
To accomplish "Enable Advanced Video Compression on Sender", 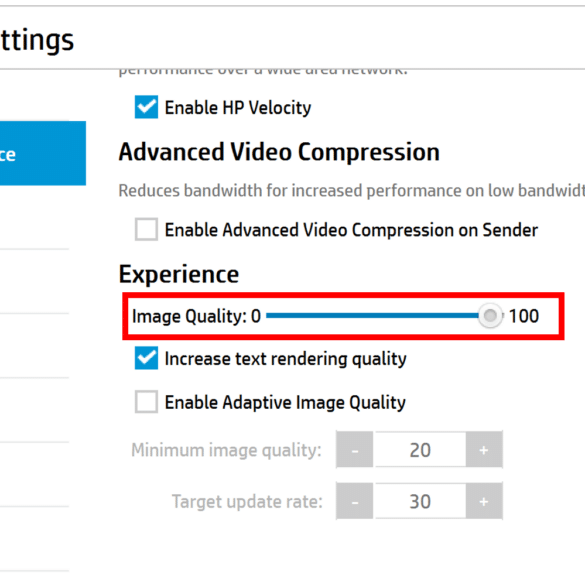I will coord(146,229).
